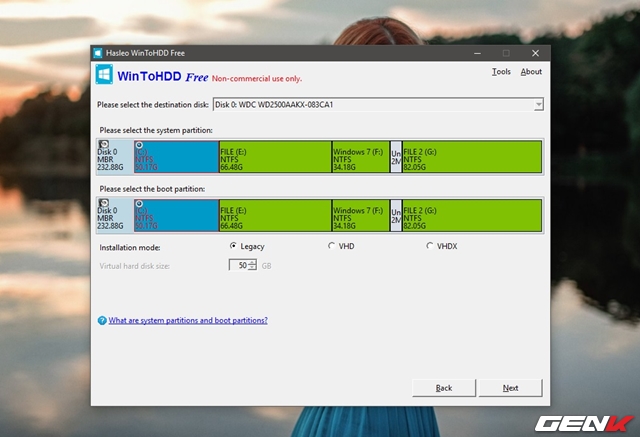Click 'Please select the system partition:' label
The width and height of the screenshot is (640, 437).
tap(156, 130)
